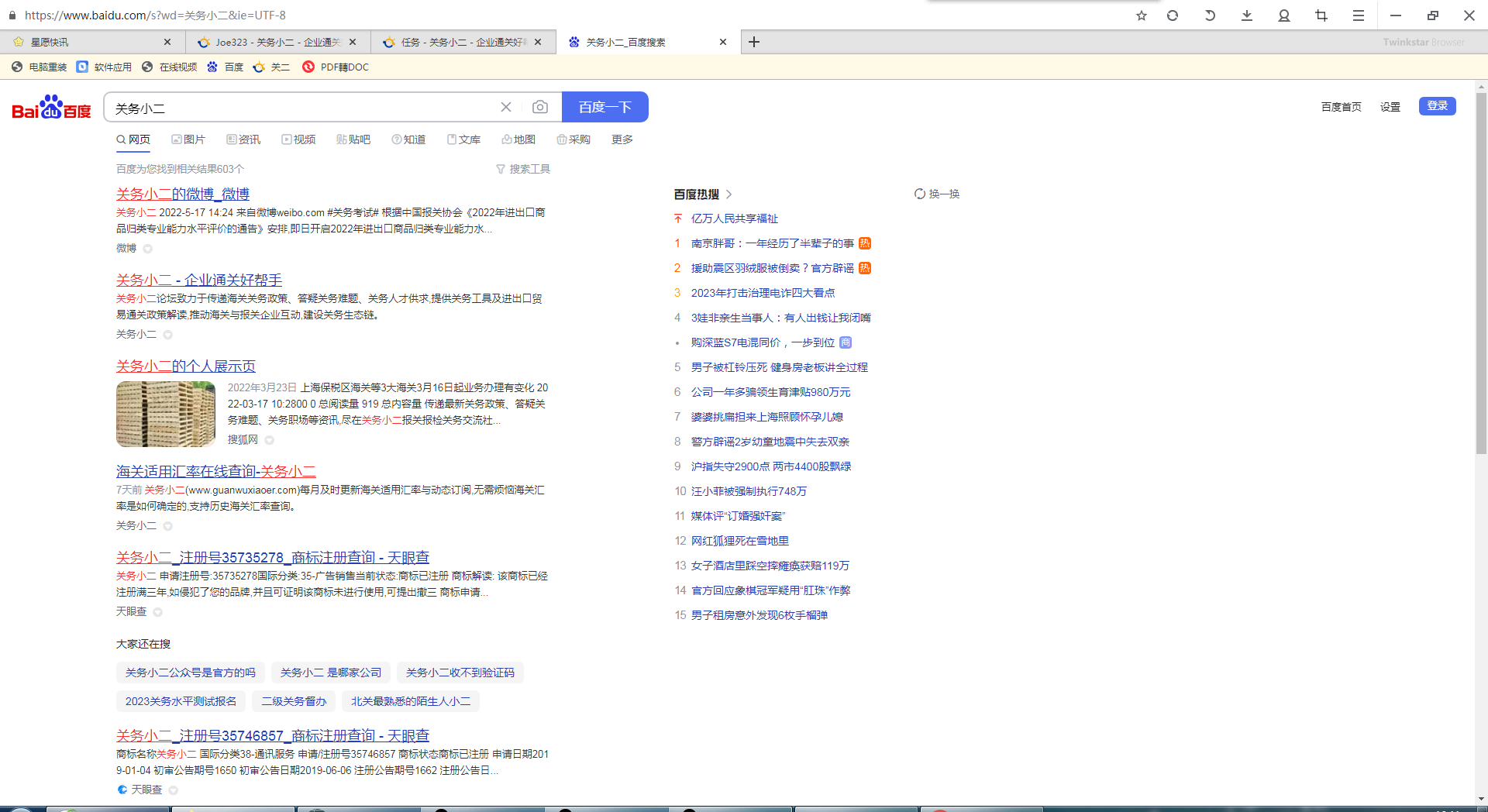The width and height of the screenshot is (1488, 812).
Task: Select the 采购 search category
Action: click(x=573, y=139)
